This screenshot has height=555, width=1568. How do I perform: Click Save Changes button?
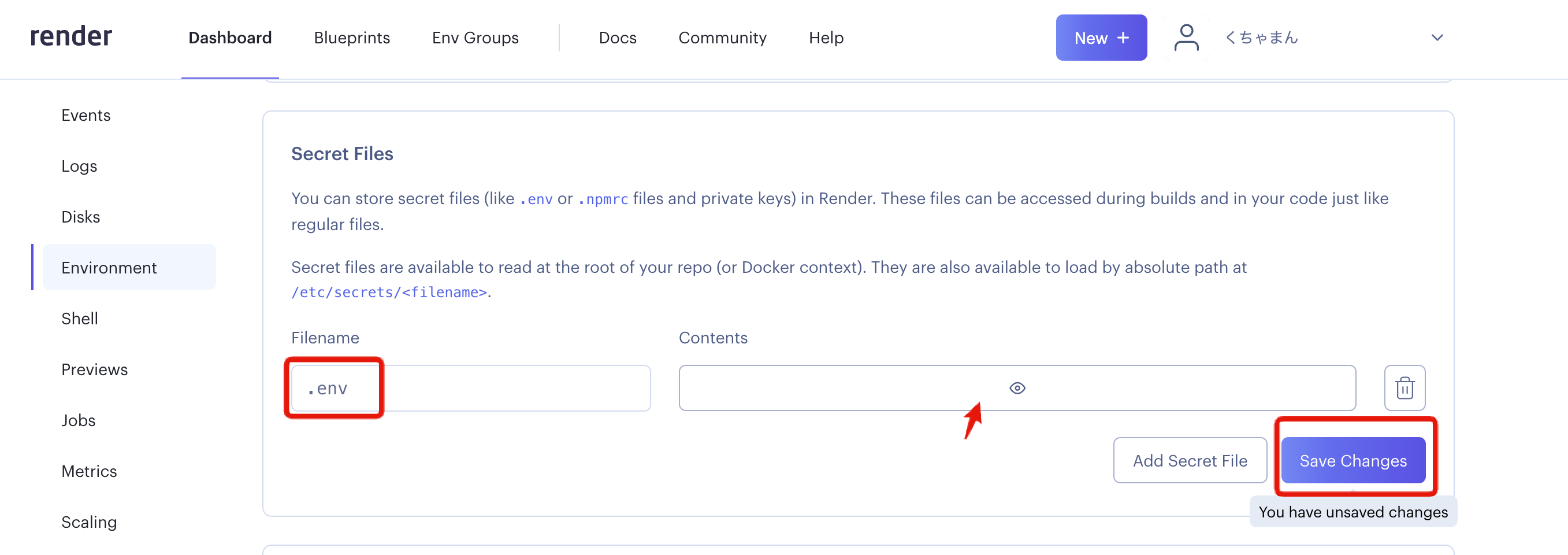(1353, 461)
